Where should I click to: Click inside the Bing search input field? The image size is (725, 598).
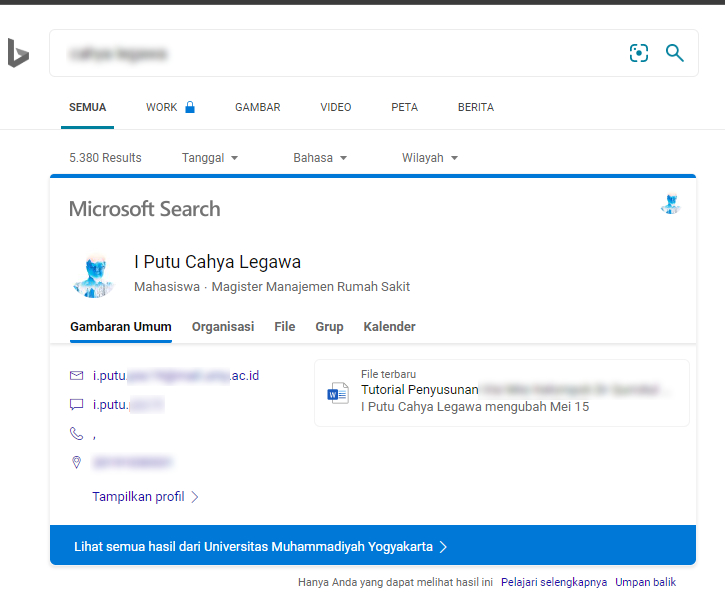point(330,53)
